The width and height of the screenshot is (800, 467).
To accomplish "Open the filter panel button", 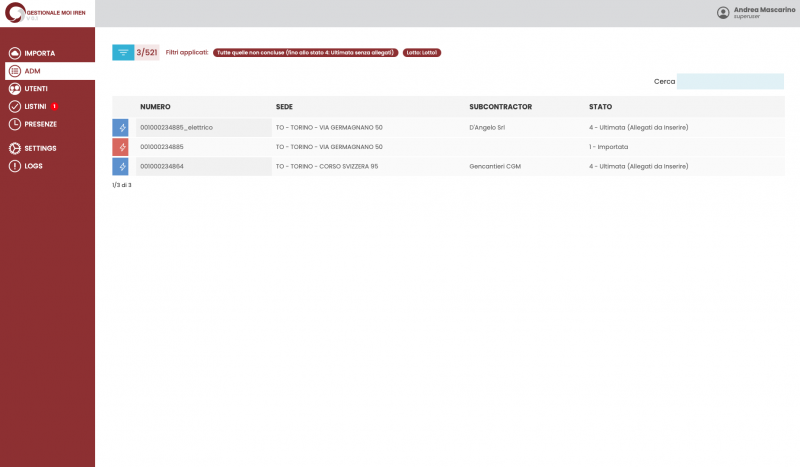I will pos(123,52).
